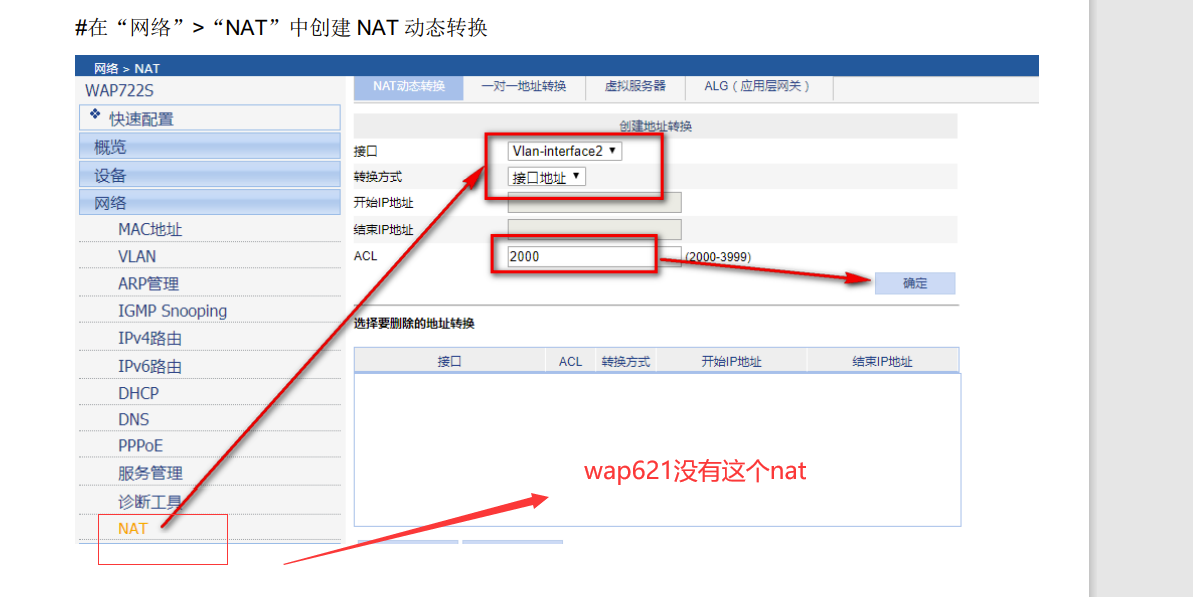Collapse the 网络 menu section
This screenshot has height=597, width=1193.
210,203
